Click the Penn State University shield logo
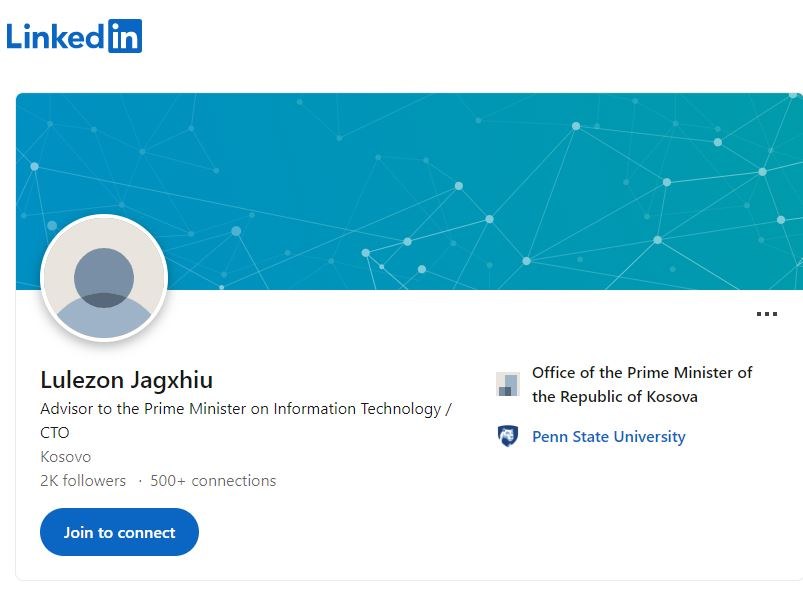 [508, 436]
